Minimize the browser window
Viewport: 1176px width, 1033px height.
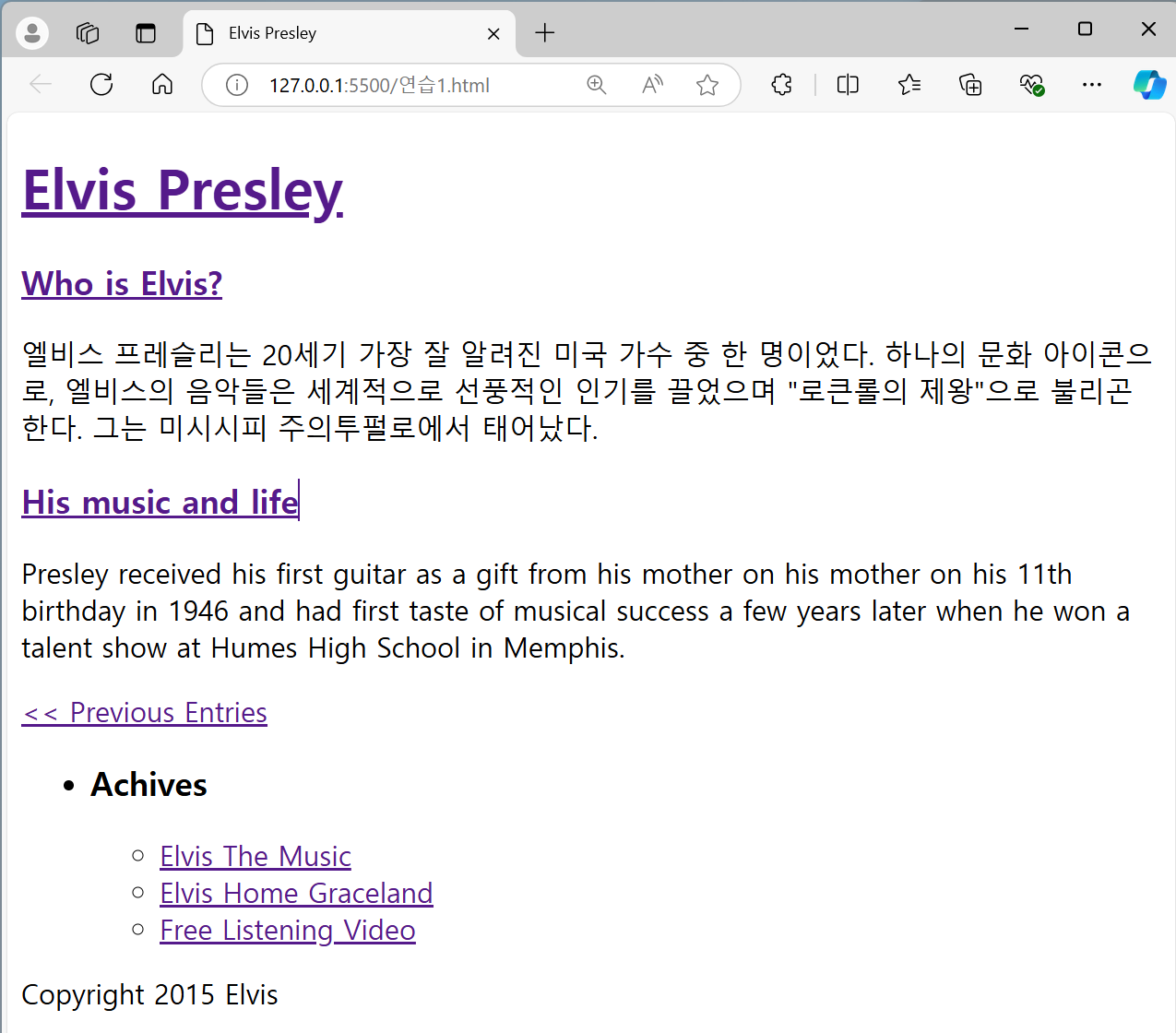[x=1021, y=29]
